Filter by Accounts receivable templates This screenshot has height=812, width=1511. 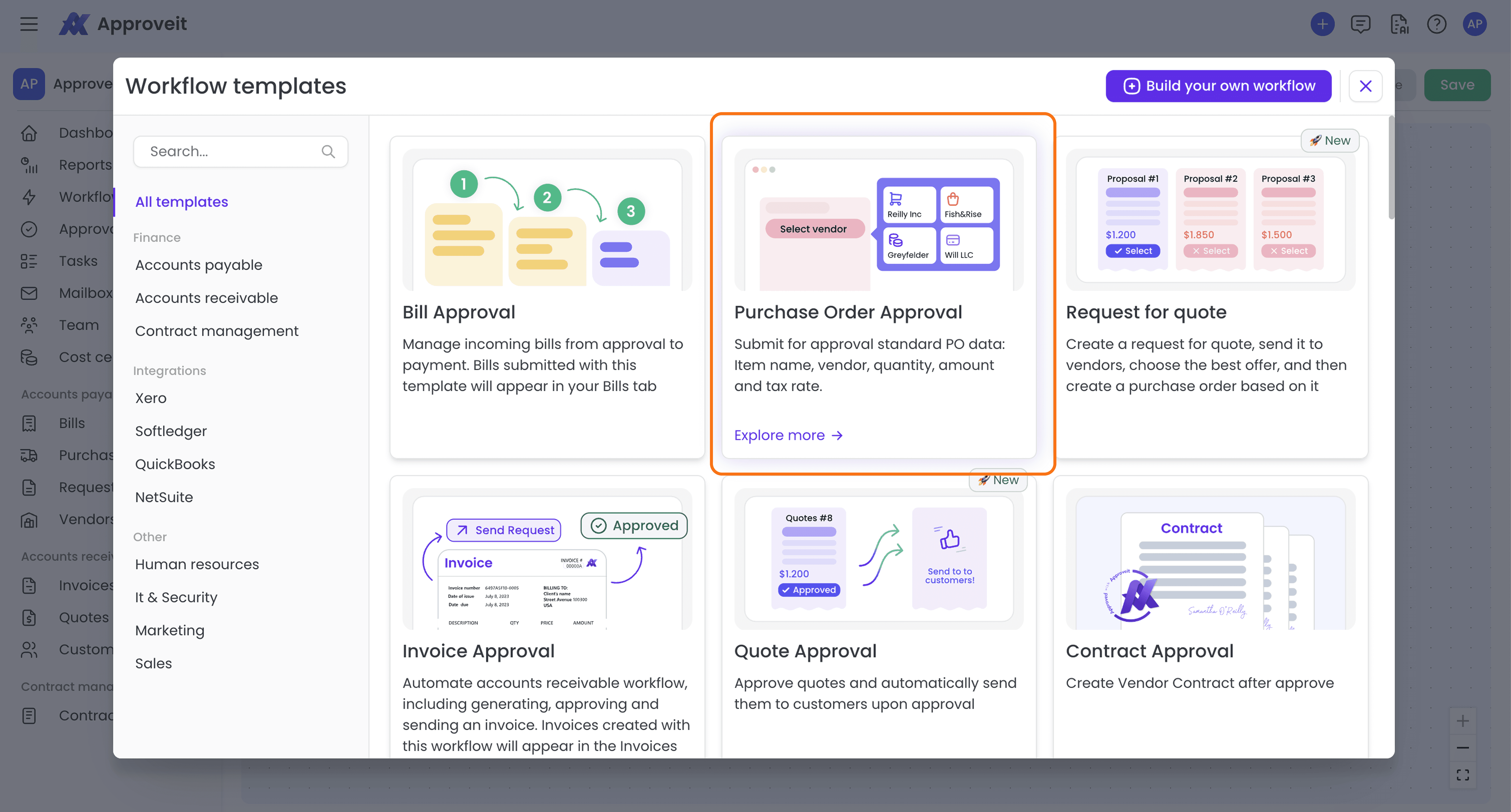tap(207, 298)
